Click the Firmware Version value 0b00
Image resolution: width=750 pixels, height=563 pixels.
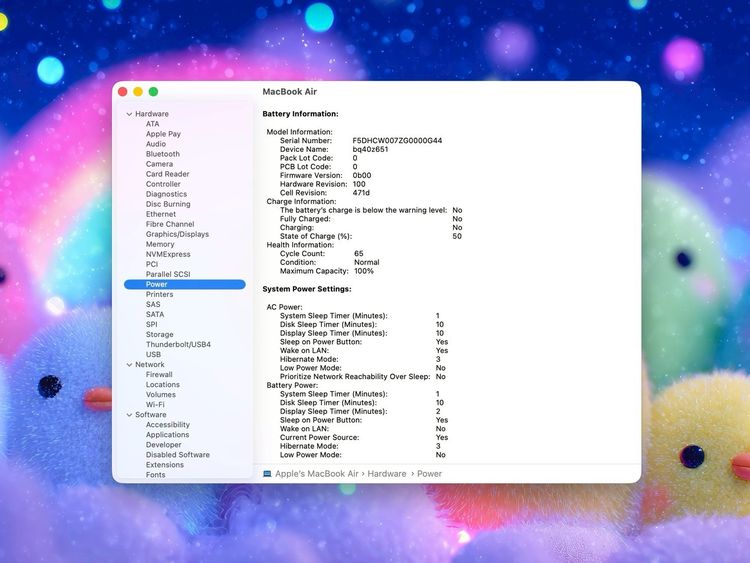point(362,176)
